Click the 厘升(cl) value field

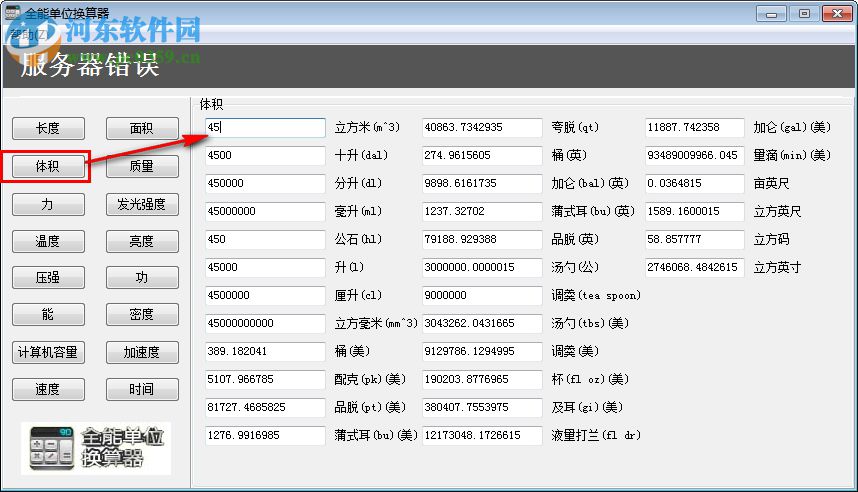pos(265,295)
